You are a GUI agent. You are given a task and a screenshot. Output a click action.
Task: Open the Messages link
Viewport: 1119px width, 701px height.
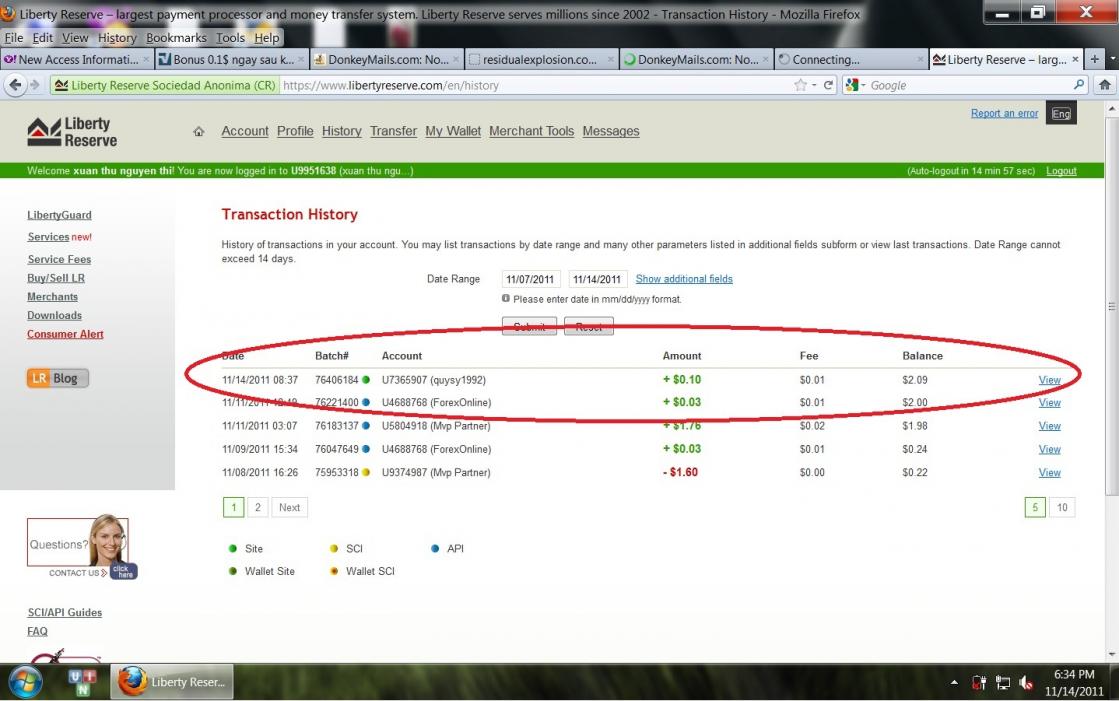coord(611,131)
